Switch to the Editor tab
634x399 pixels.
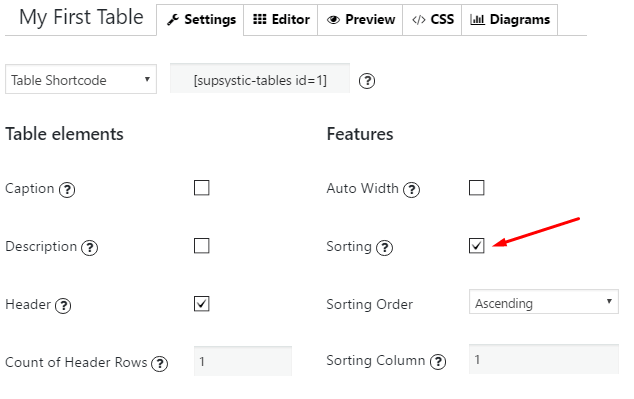tap(281, 19)
